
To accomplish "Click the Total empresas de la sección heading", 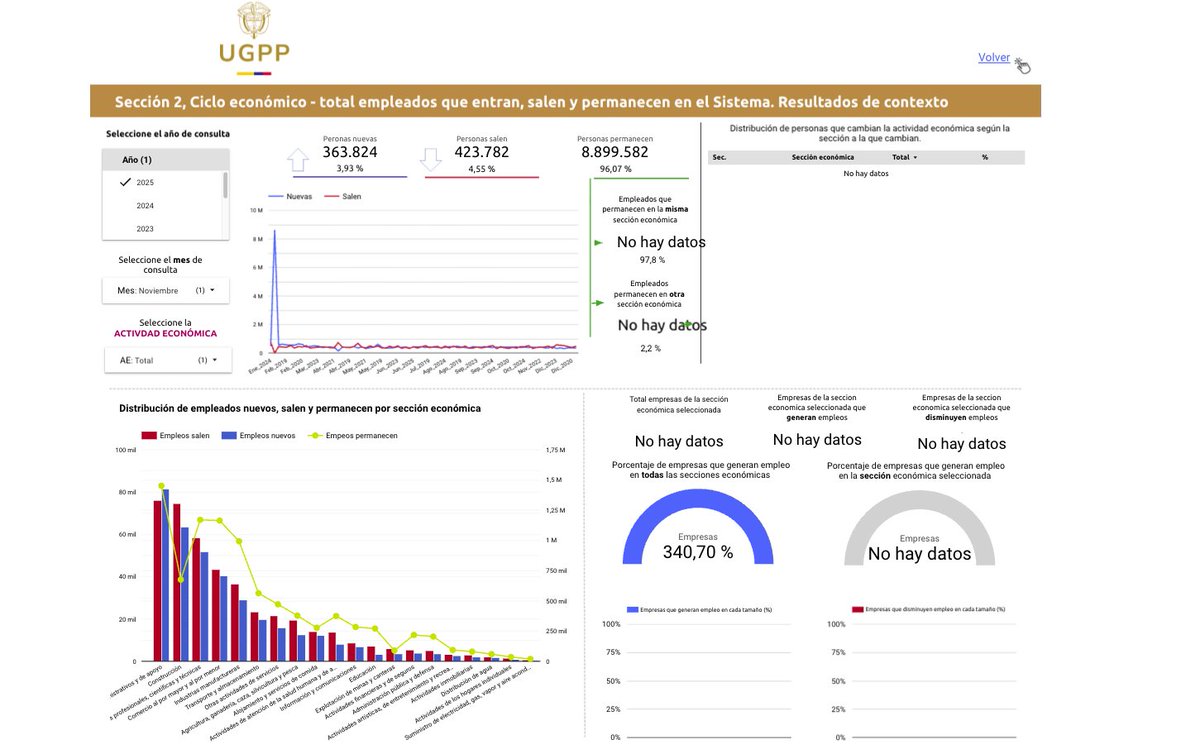I will click(x=679, y=404).
